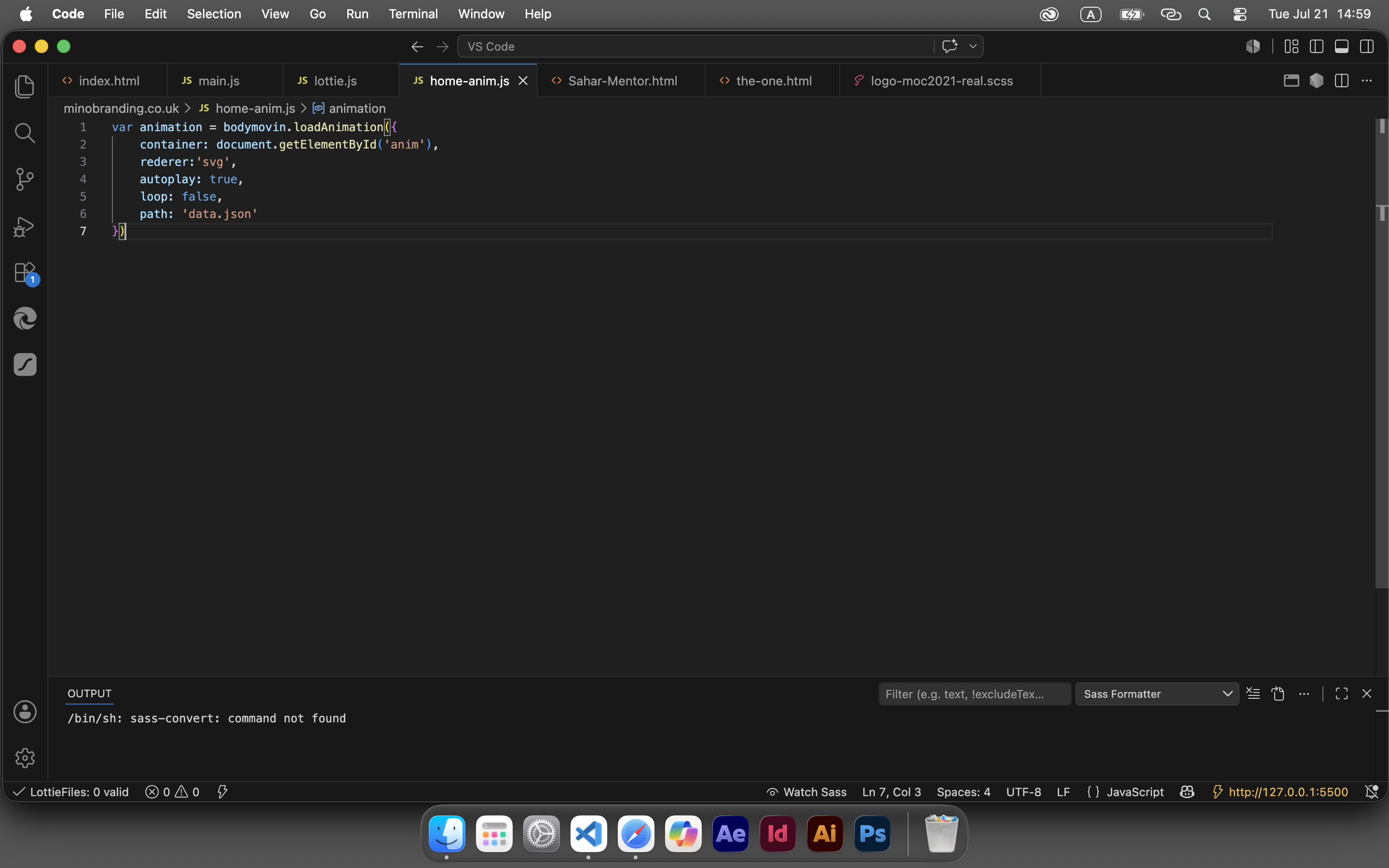The height and width of the screenshot is (868, 1389).
Task: Toggle the bottom panel visibility
Action: tap(1341, 46)
